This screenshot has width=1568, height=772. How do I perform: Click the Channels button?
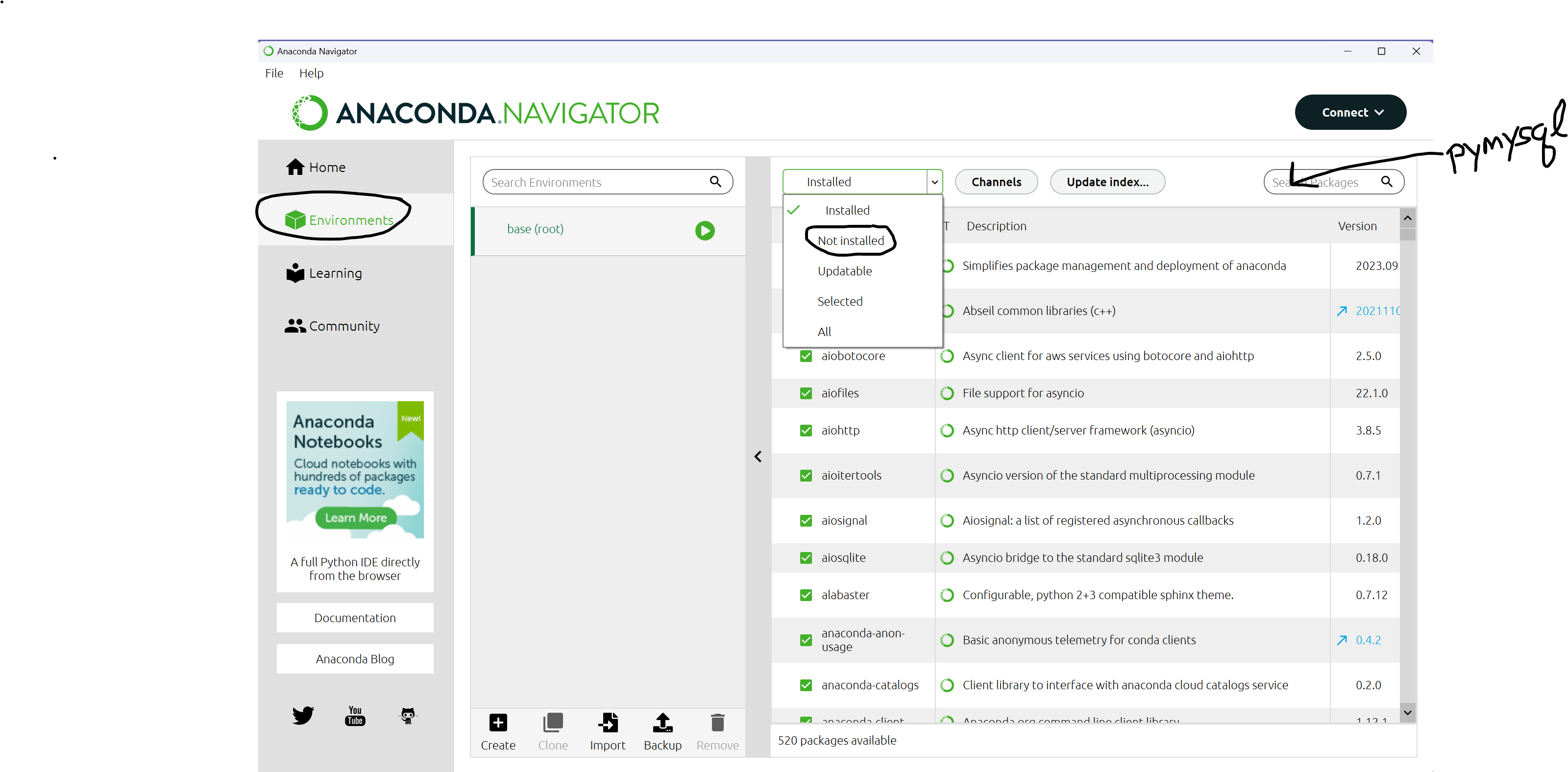[996, 182]
